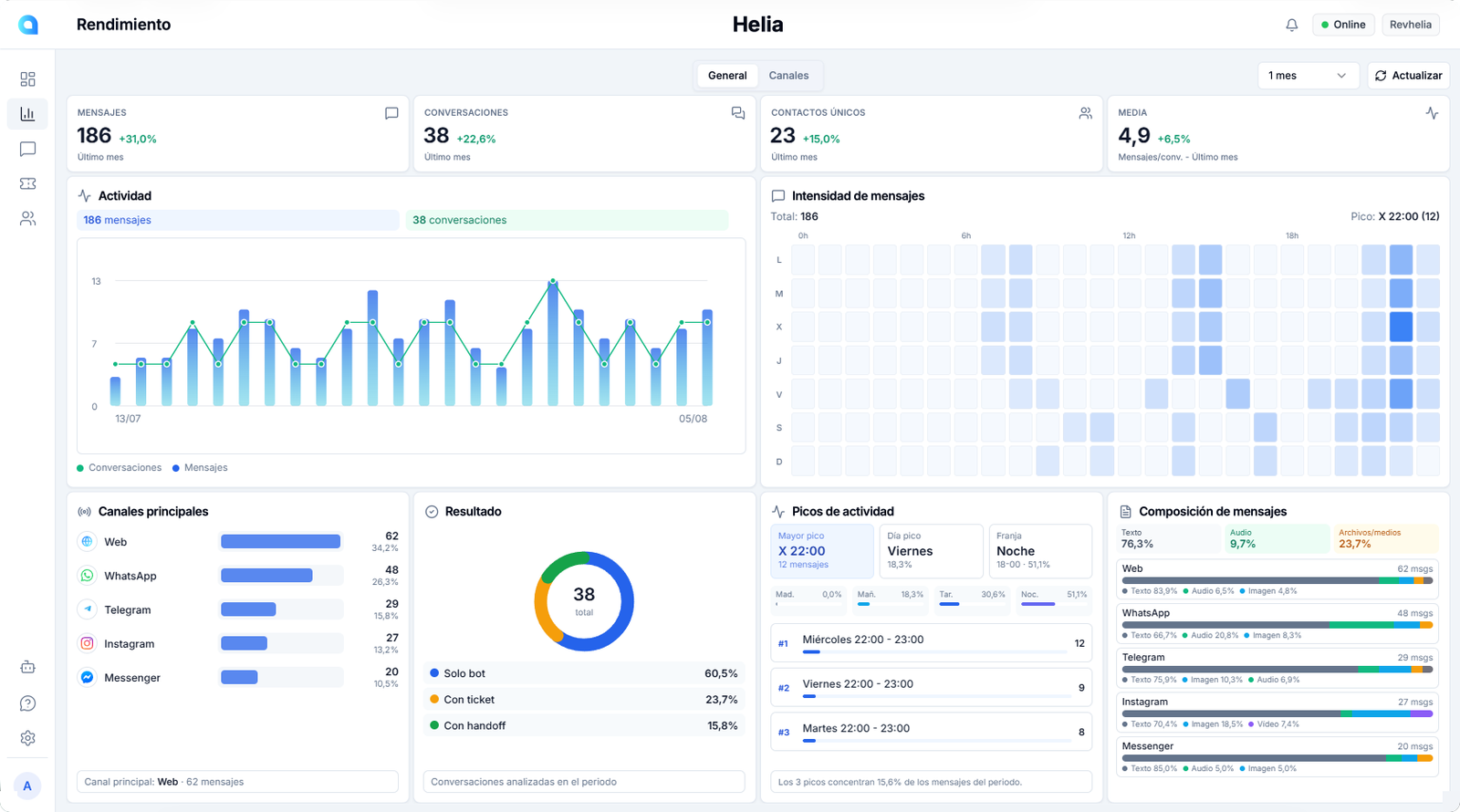The image size is (1460, 812).
Task: Open the 1 mes period dropdown
Action: tap(1308, 76)
